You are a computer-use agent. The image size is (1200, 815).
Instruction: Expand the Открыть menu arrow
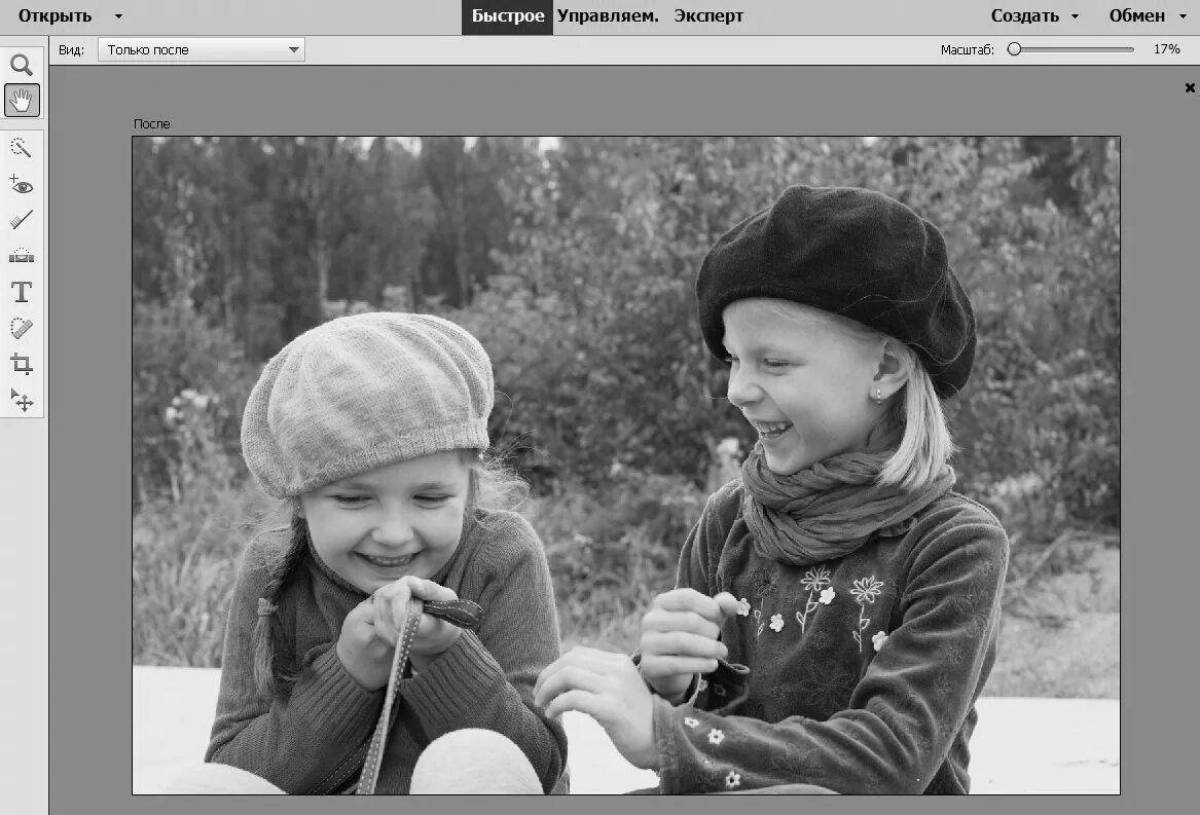117,16
